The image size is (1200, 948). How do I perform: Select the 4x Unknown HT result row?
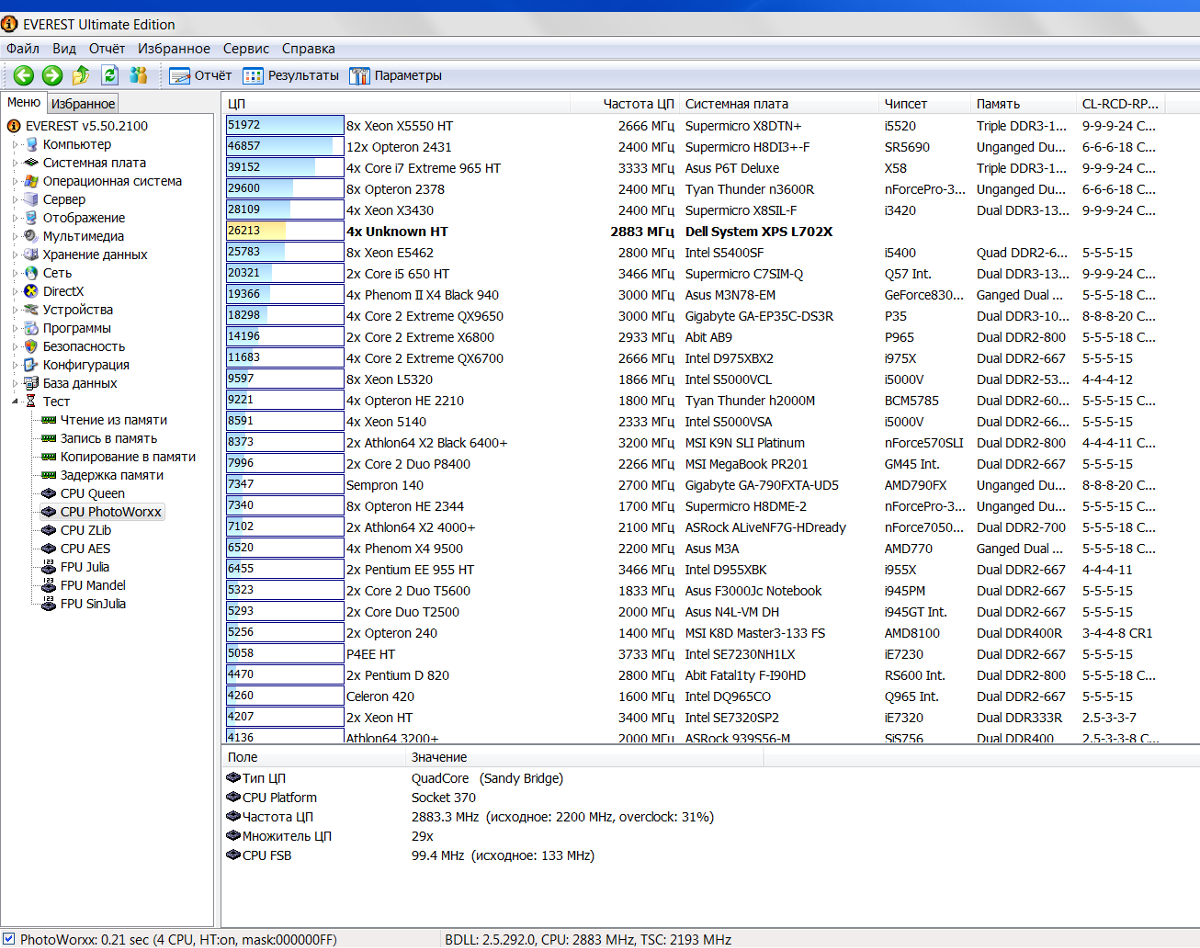click(x=710, y=231)
